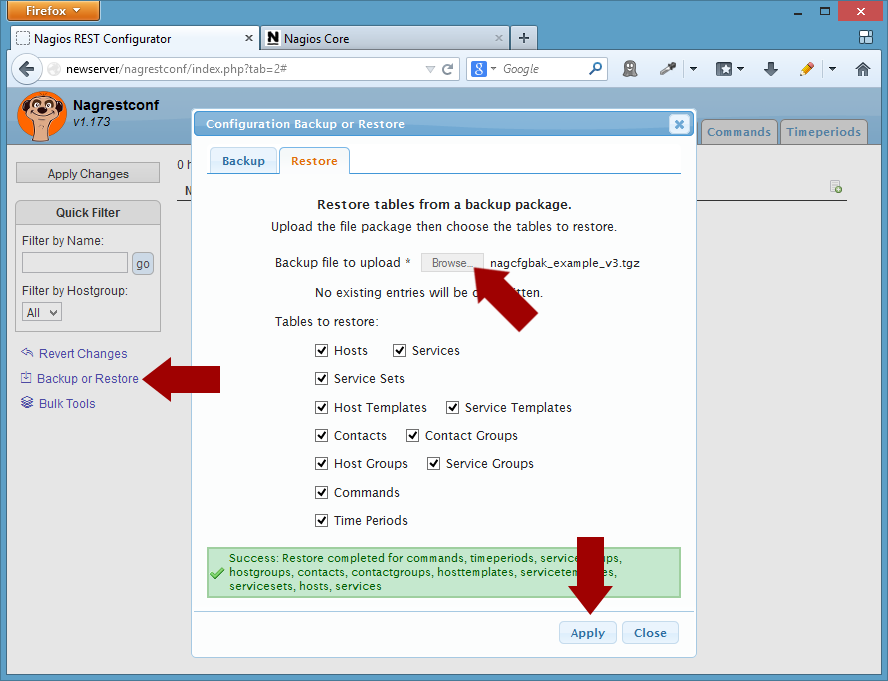Screen dimensions: 888x681
Task: Open the search engine selector dropdown
Action: (493, 69)
